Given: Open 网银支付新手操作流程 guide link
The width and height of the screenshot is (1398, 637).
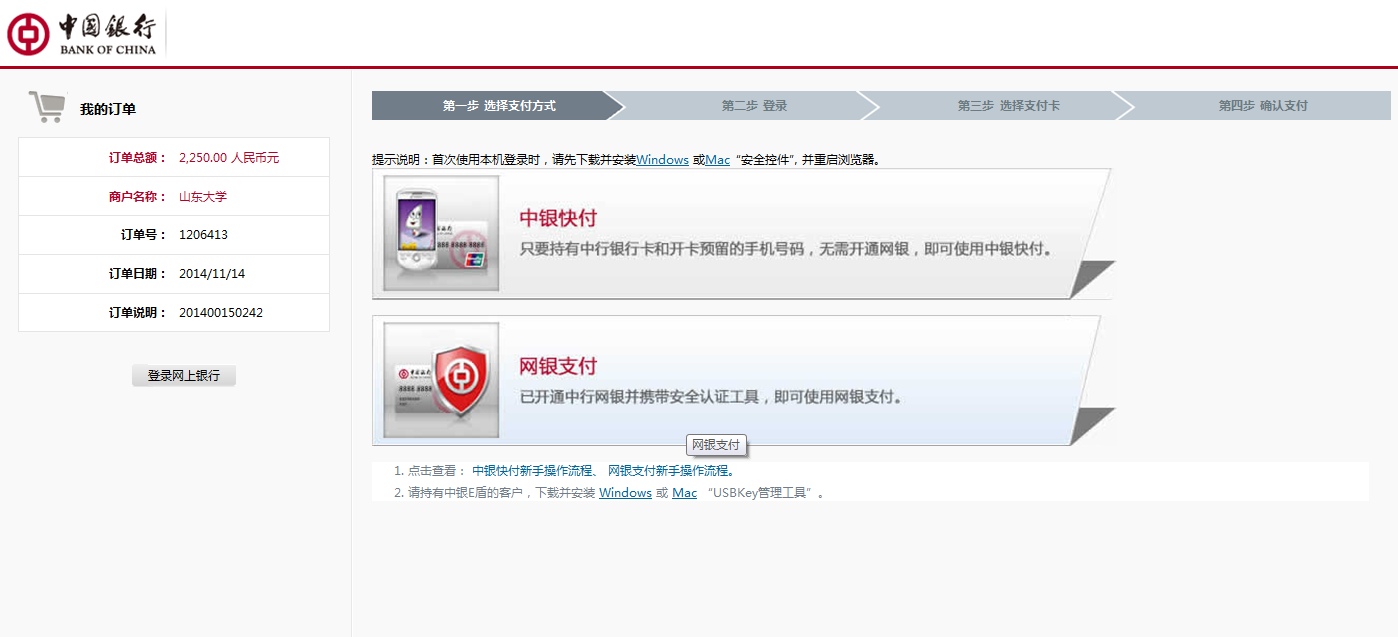Looking at the screenshot, I should [668, 470].
